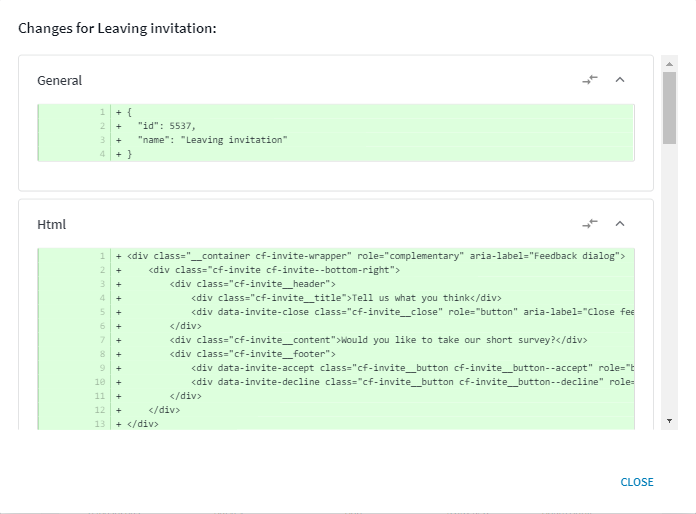696x514 pixels.
Task: Click the "name": "Leaving invitation" line
Action: [336, 140]
